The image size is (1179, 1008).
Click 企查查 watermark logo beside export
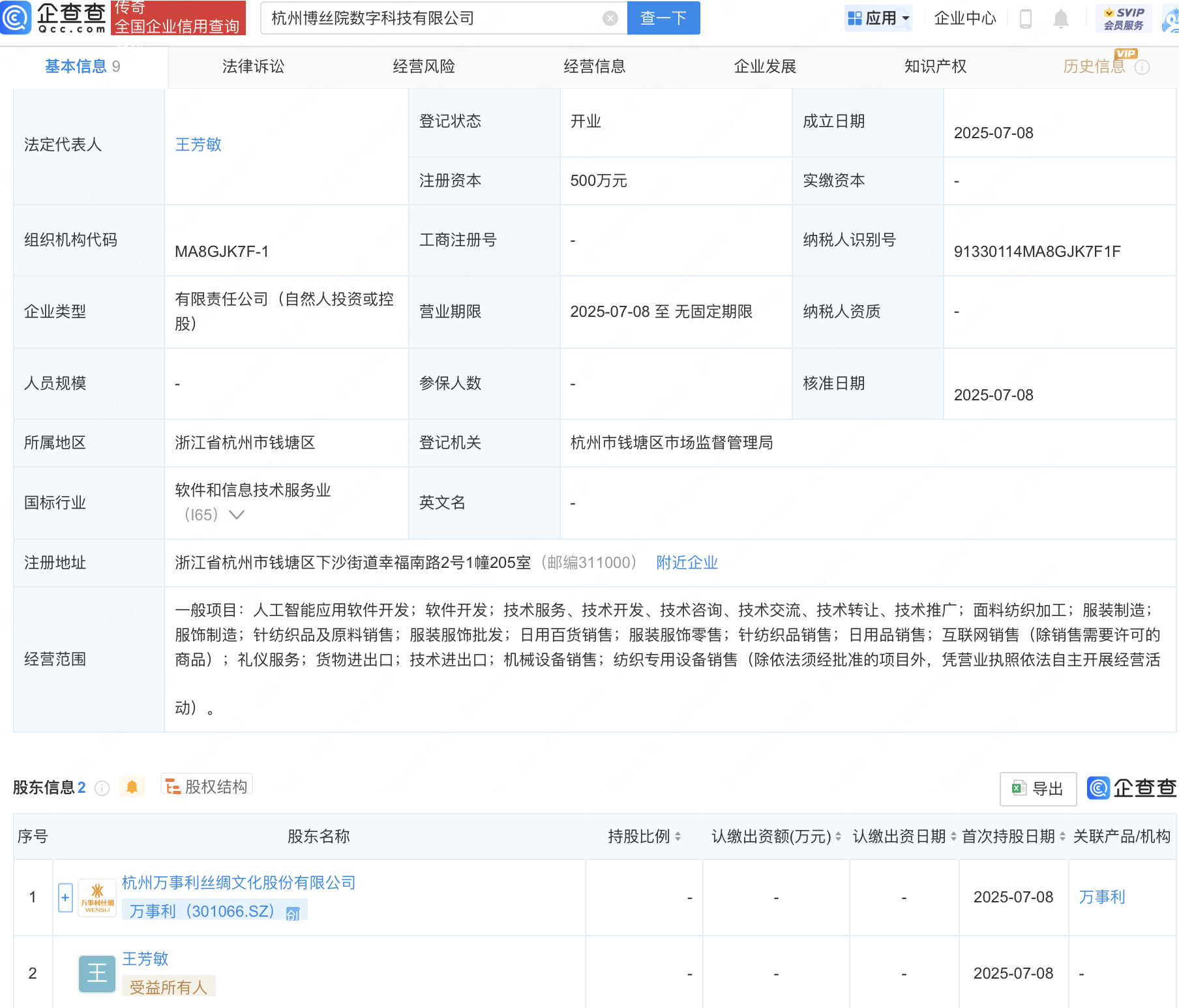pos(1132,788)
